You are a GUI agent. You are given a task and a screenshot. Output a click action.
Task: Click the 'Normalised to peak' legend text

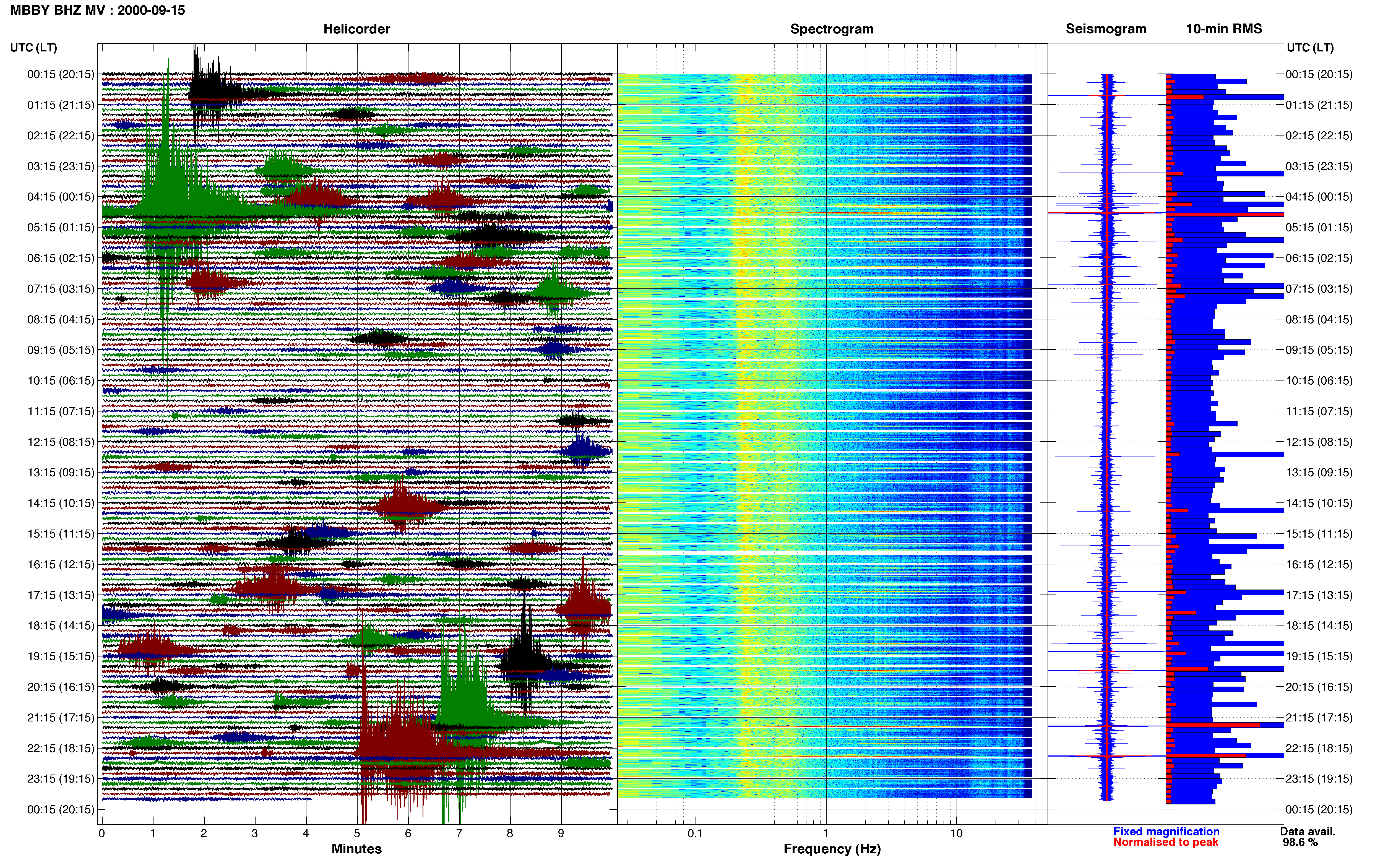click(1165, 842)
